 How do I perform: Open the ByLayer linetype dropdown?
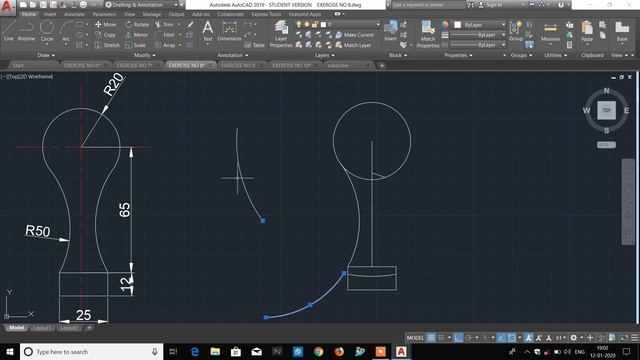478,45
